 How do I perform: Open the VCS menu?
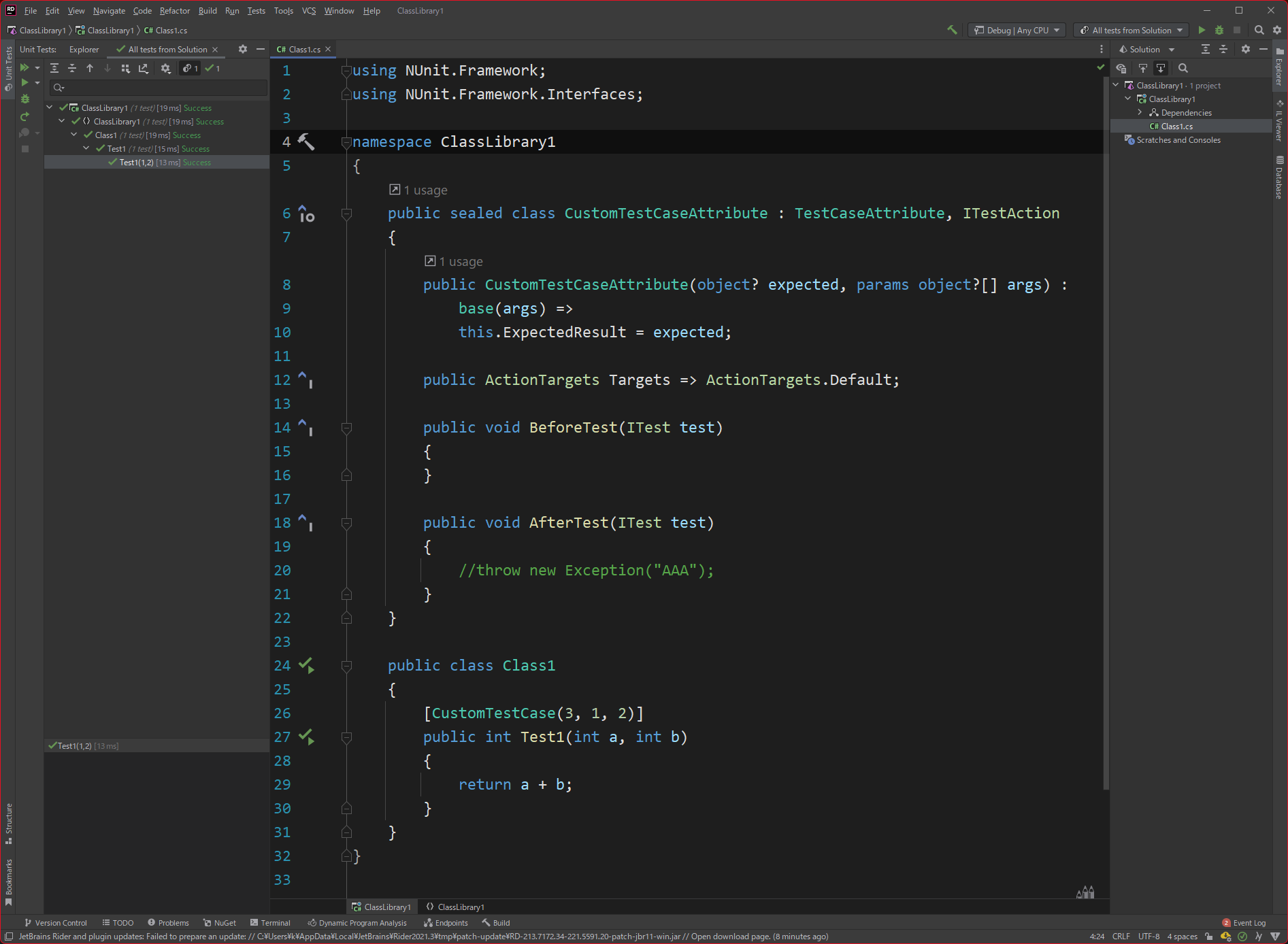click(x=309, y=10)
